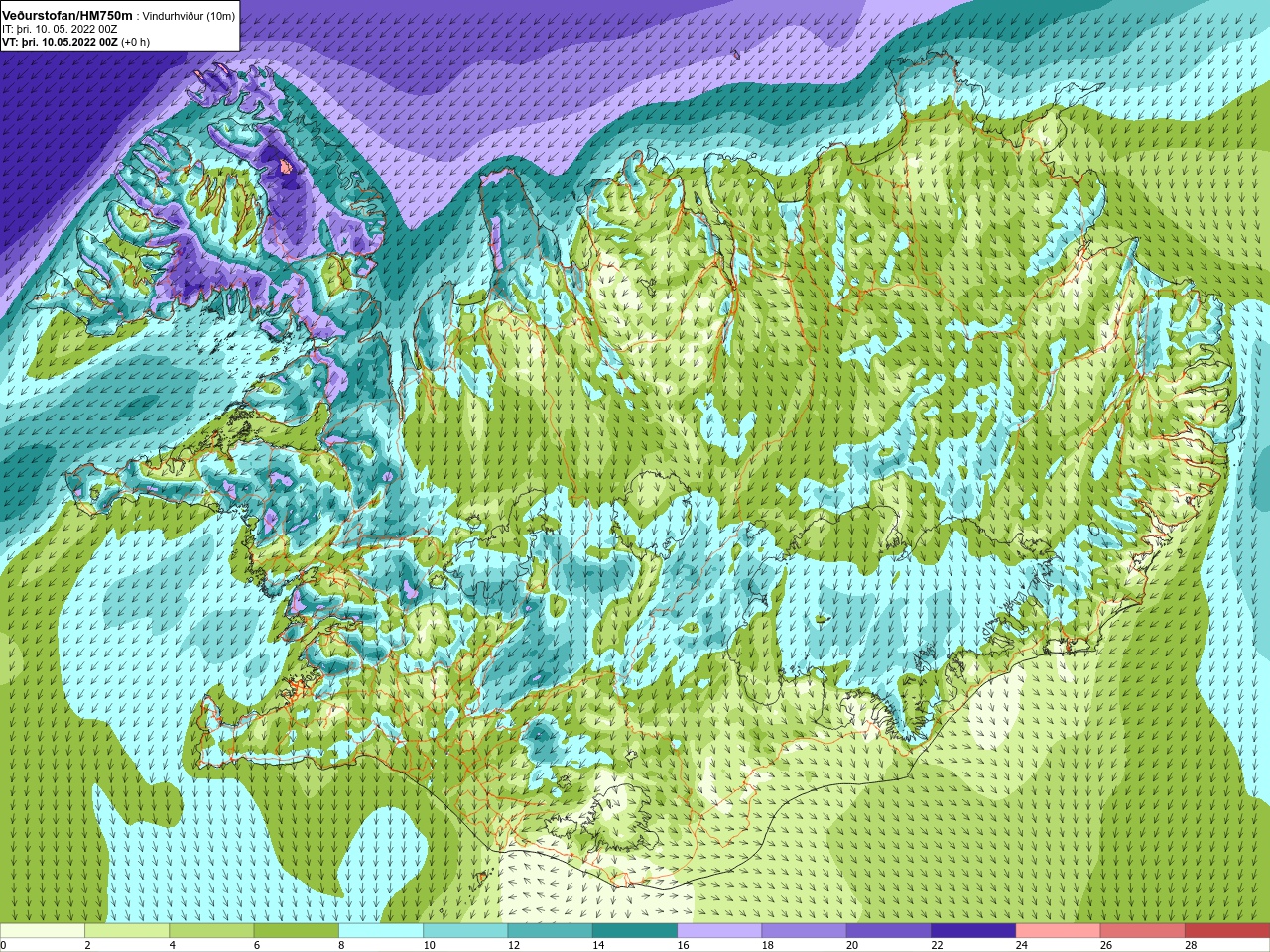Select the legend value '12'
The height and width of the screenshot is (952, 1270).
point(514,945)
